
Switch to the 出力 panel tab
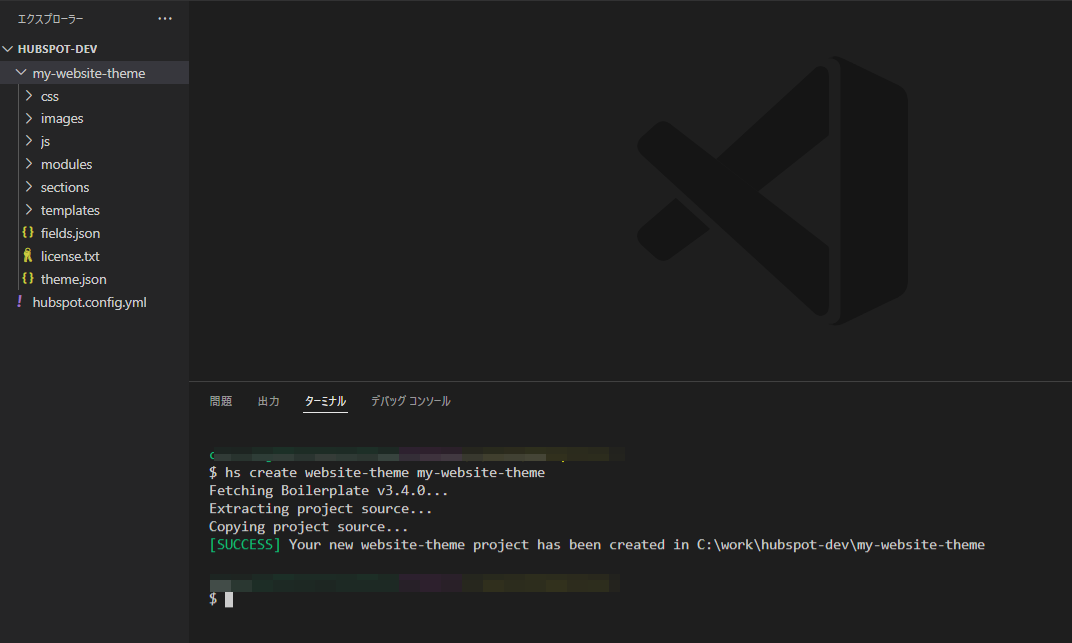point(269,401)
